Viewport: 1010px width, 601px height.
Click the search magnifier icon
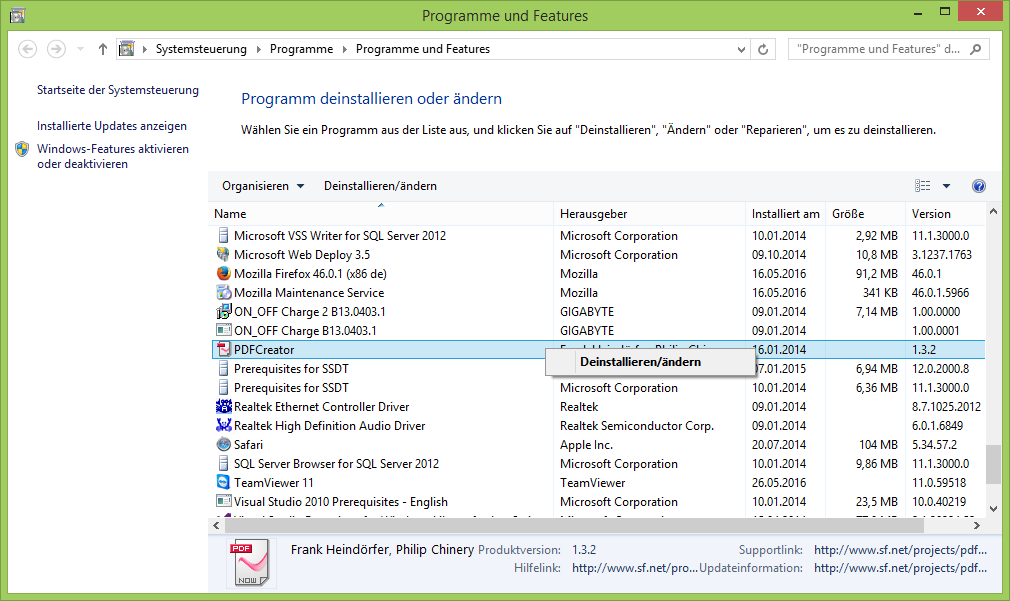976,49
